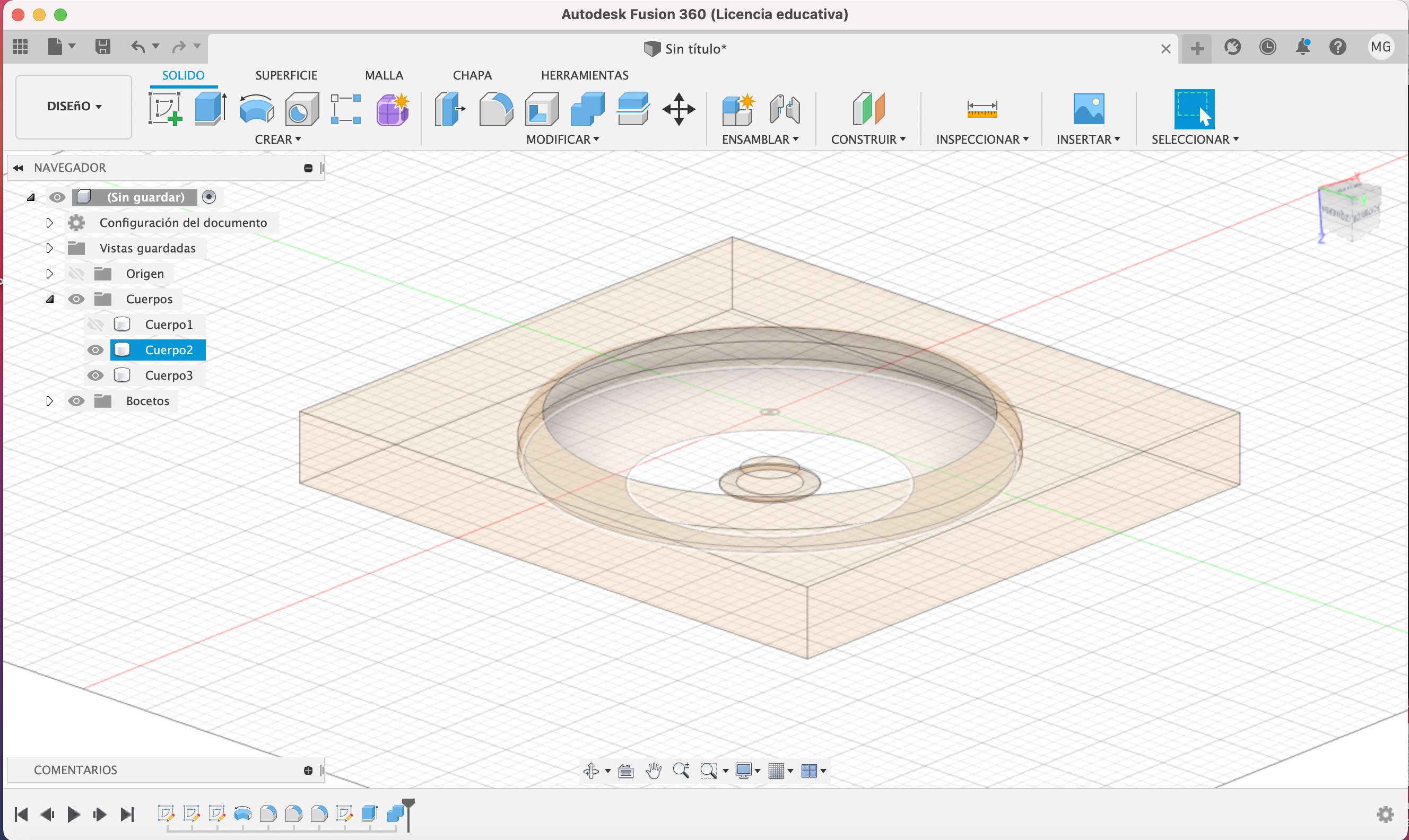The width and height of the screenshot is (1409, 840).
Task: Click the Midplane construct icon
Action: click(868, 109)
